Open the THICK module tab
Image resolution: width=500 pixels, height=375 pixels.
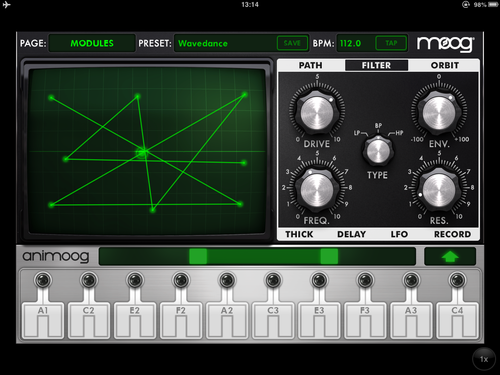tap(299, 234)
